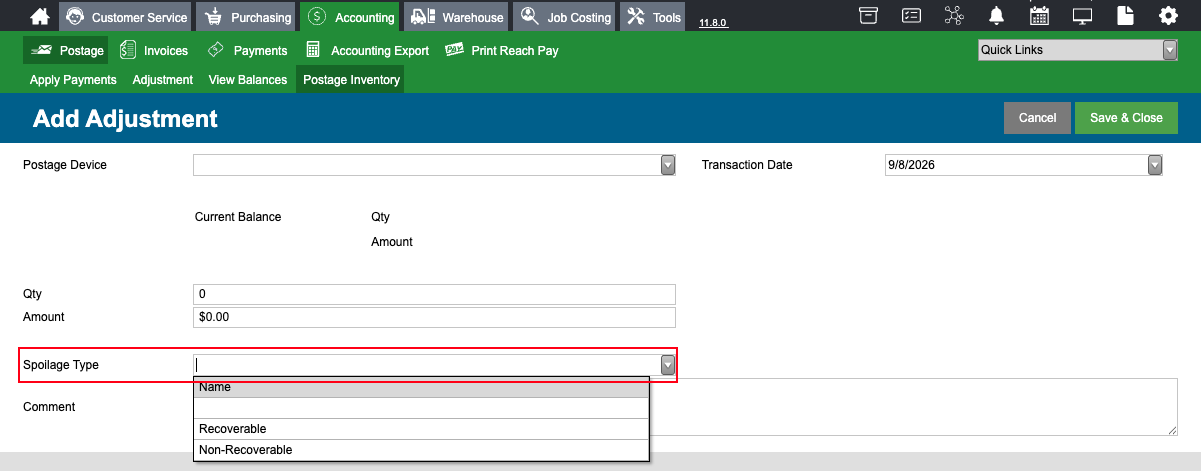Viewport: 1201px width, 471px height.
Task: Open the calendar icon
Action: (x=1039, y=16)
